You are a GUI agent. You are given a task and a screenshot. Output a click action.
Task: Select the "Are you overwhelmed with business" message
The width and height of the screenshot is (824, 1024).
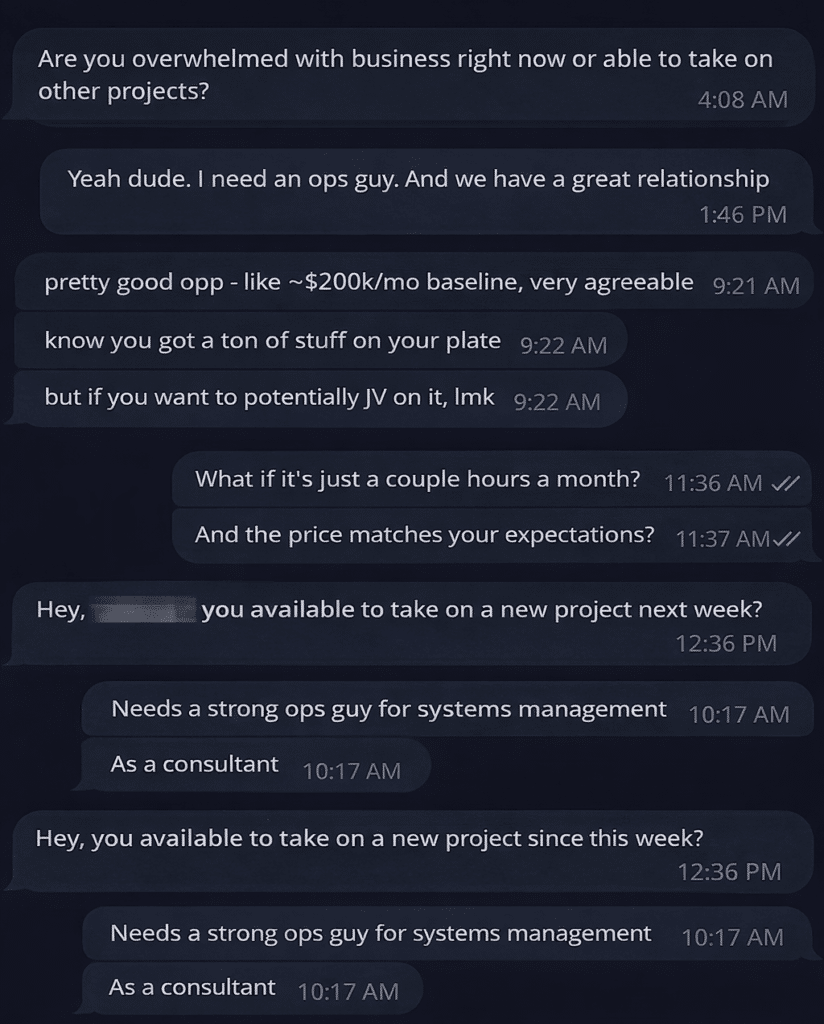pos(405,74)
